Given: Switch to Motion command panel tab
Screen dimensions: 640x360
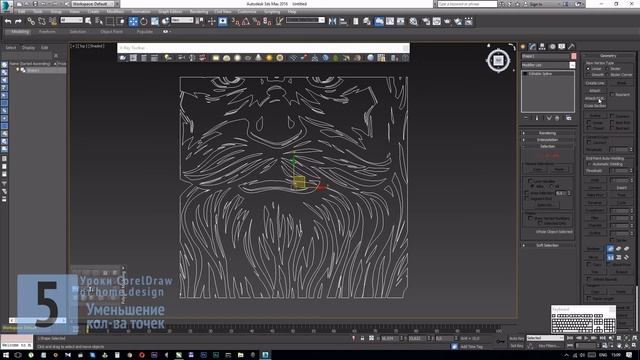Looking at the screenshot, I should [552, 47].
